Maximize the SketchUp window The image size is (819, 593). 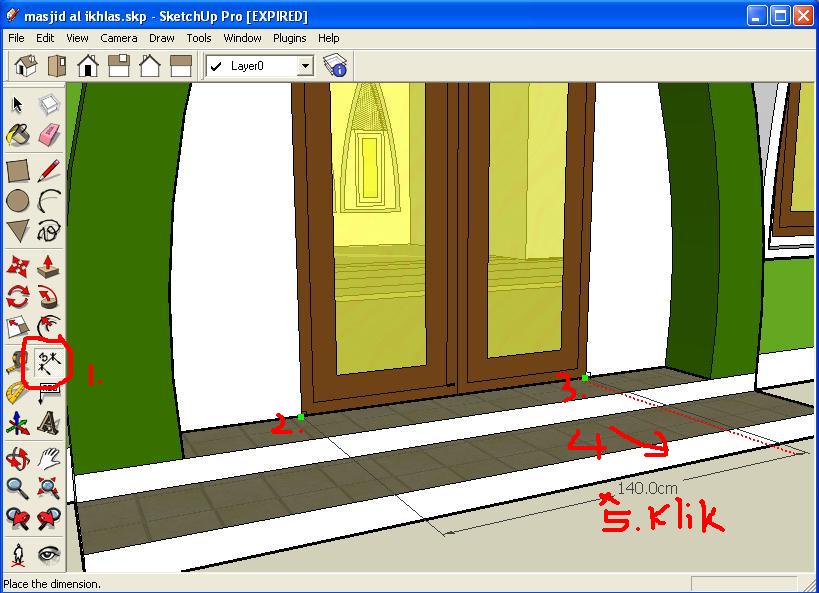click(780, 16)
